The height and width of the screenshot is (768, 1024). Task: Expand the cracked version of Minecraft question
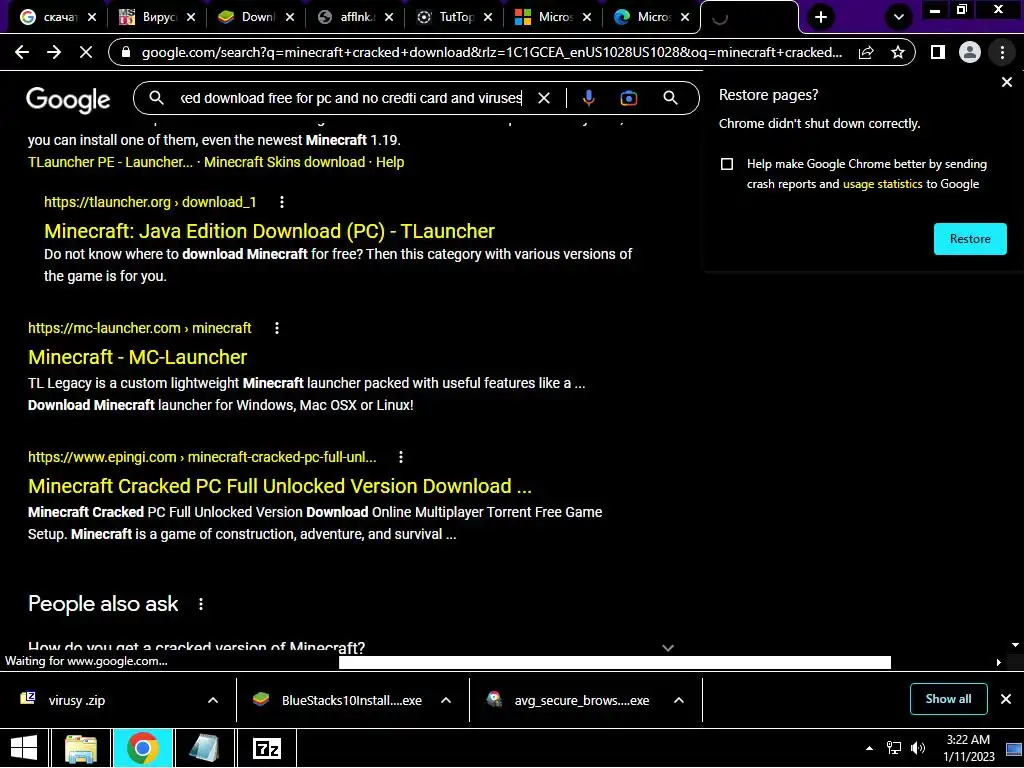pos(351,647)
